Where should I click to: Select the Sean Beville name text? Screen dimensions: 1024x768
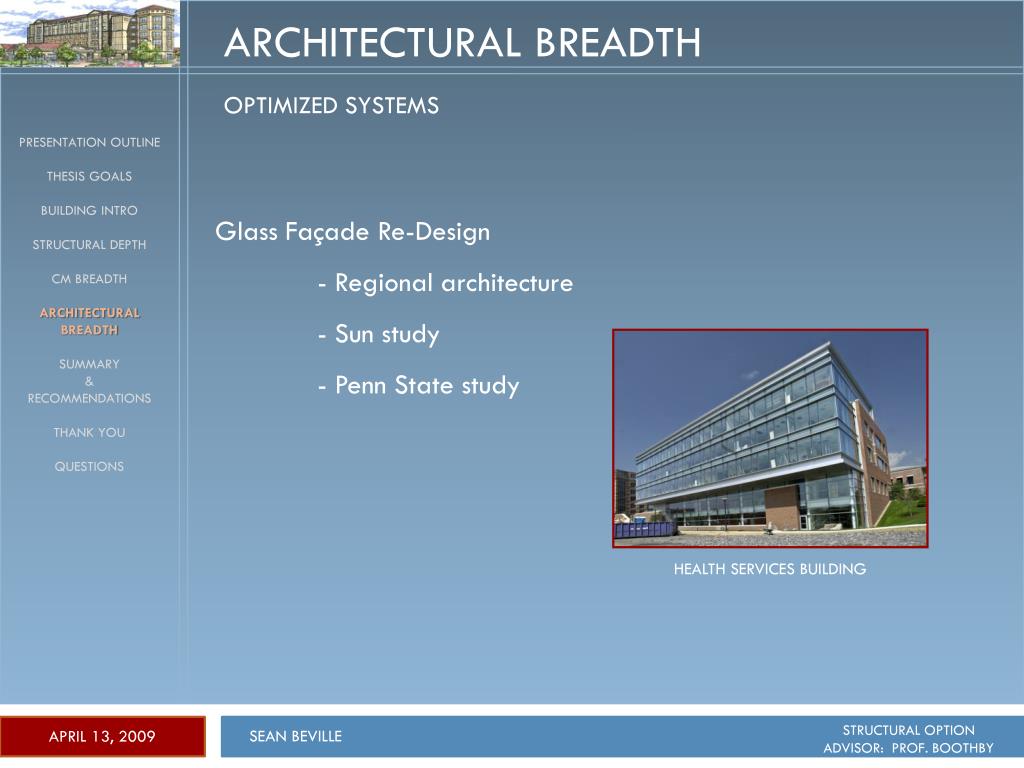[295, 737]
